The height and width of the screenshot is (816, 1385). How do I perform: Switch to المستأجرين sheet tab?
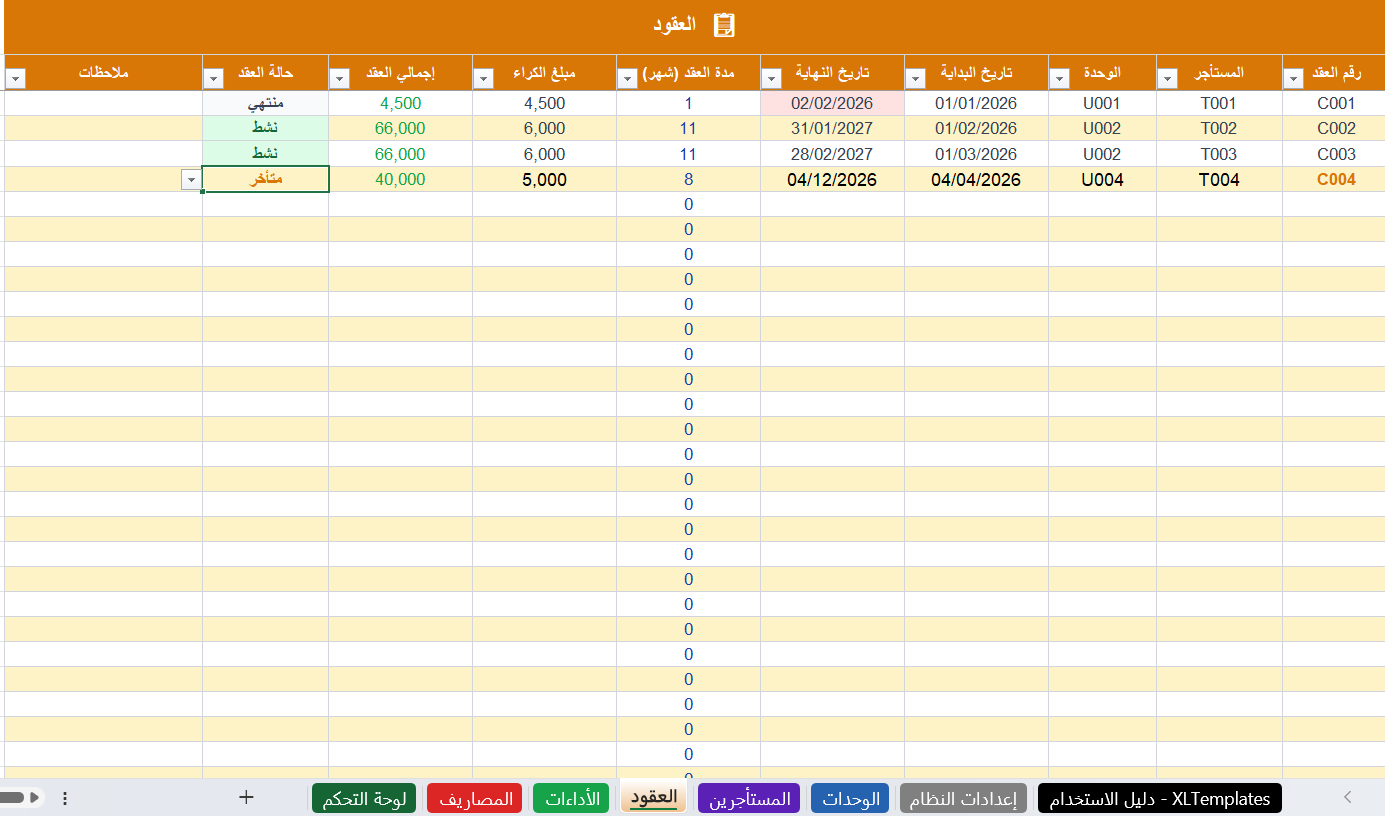[749, 799]
